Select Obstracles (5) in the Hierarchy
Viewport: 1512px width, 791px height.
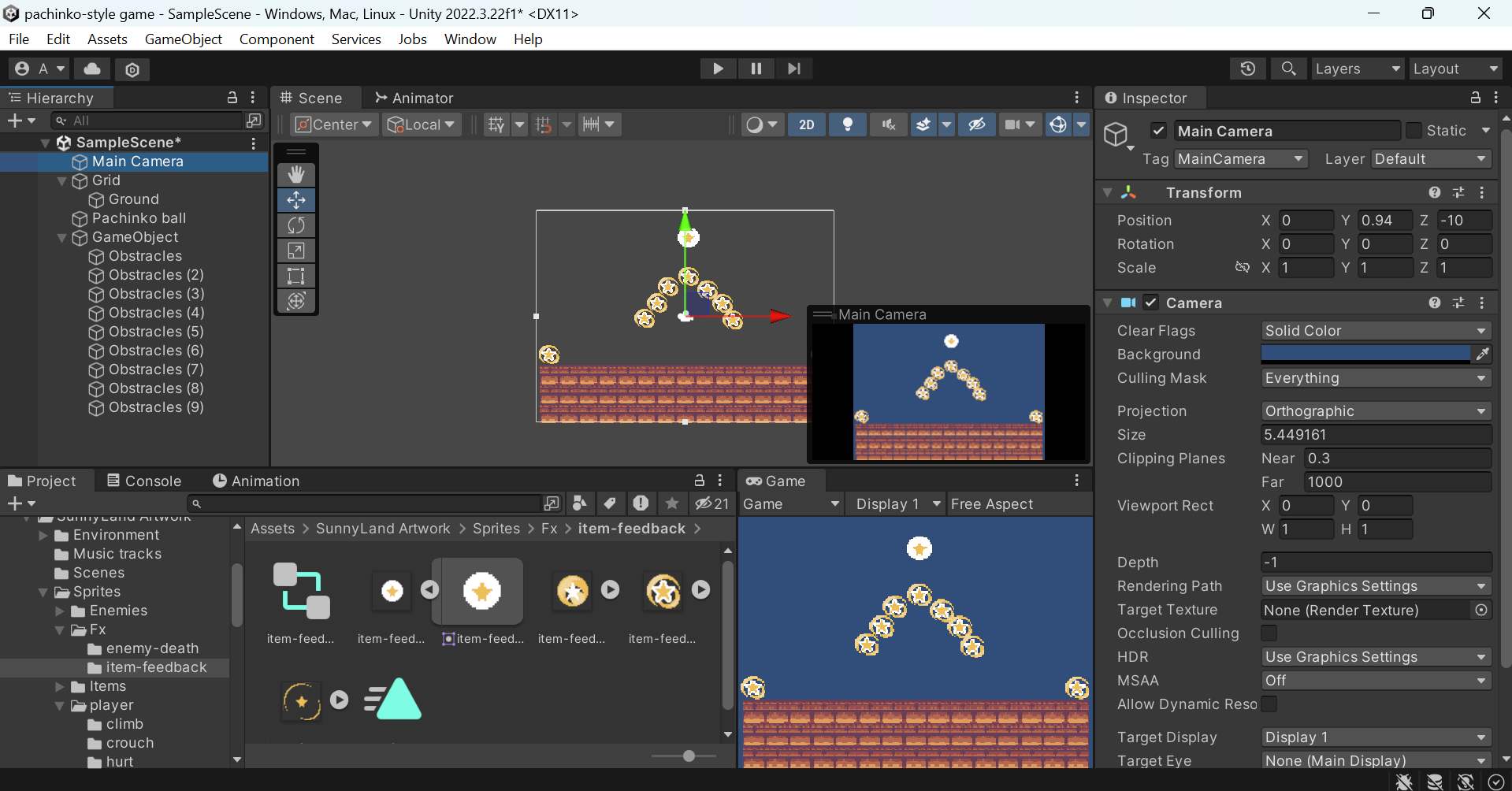(156, 332)
